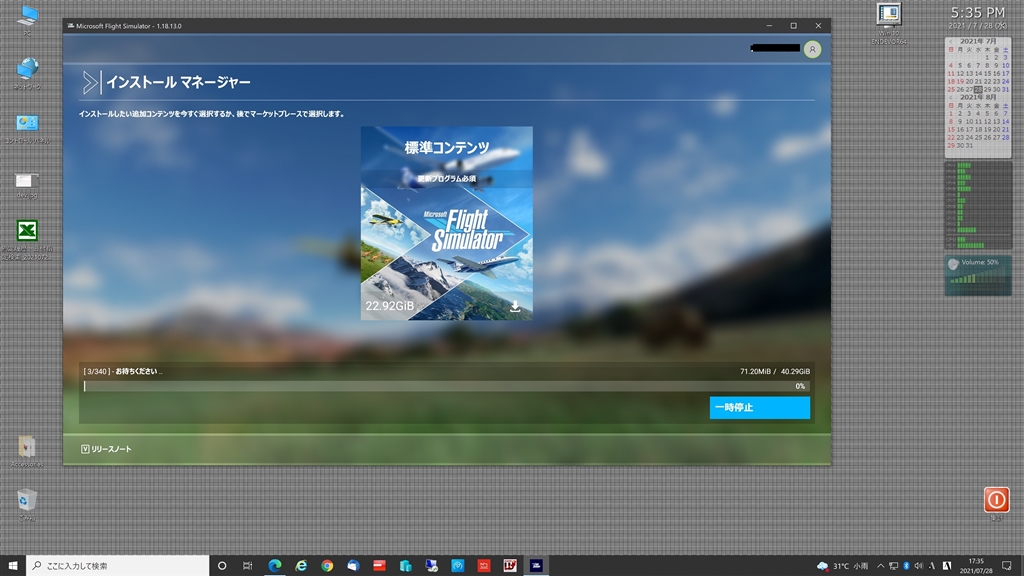Launch Google Chrome from taskbar
Screen dimensions: 1024x576
[327, 566]
